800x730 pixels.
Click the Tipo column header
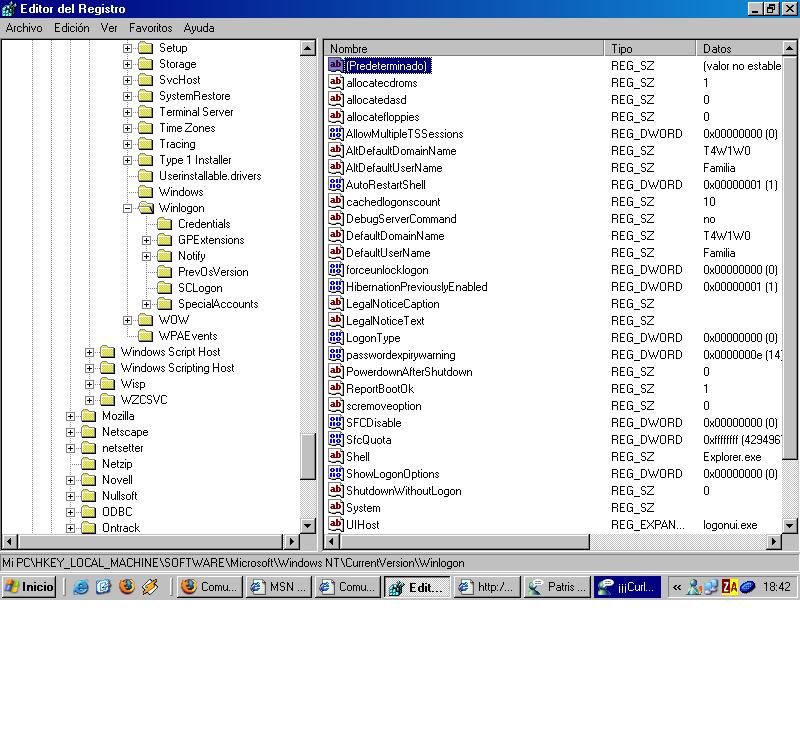click(x=650, y=48)
